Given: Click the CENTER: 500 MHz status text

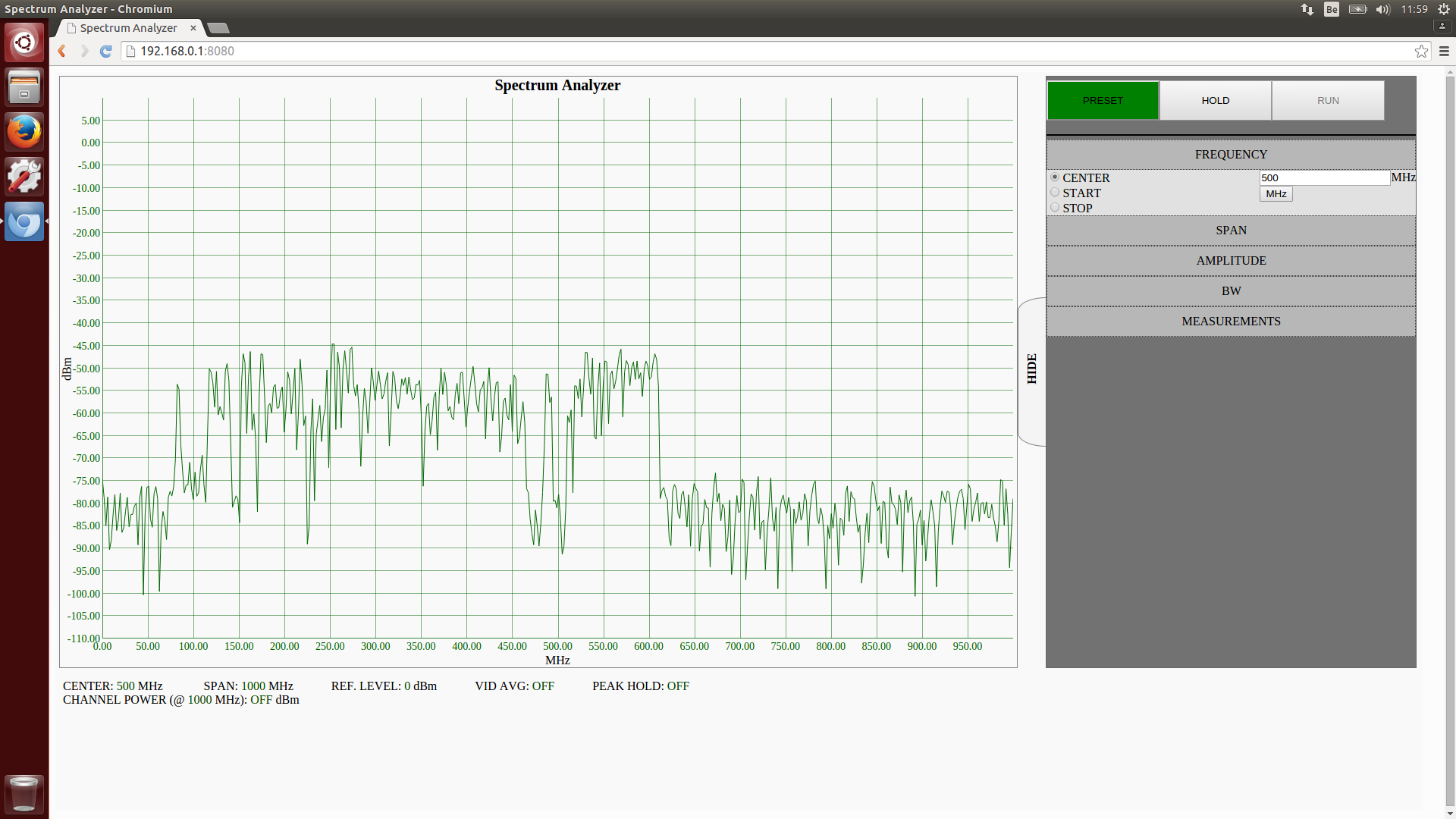Looking at the screenshot, I should 113,686.
